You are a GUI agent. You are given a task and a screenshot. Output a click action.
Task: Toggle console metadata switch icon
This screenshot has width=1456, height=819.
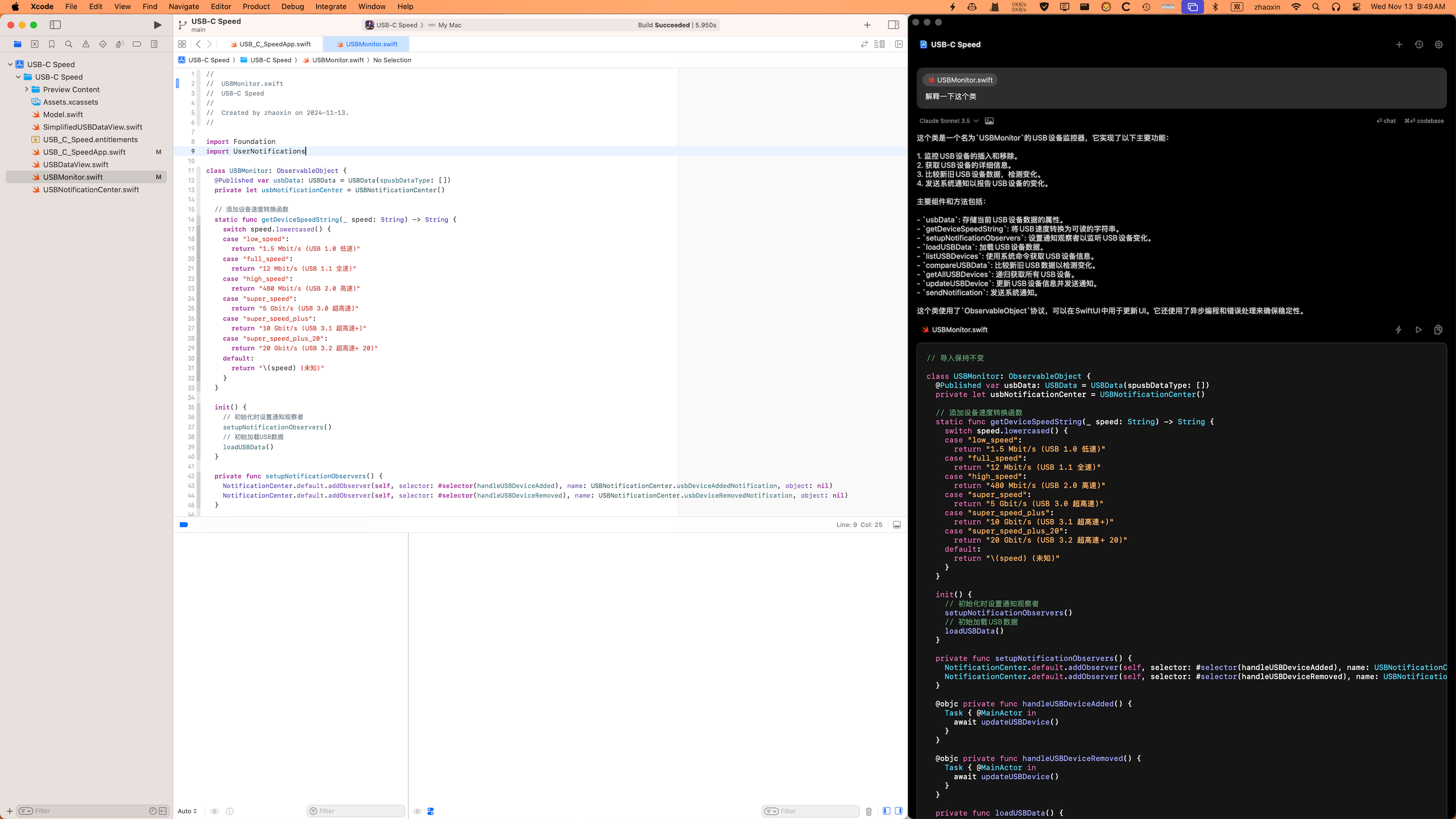click(431, 811)
